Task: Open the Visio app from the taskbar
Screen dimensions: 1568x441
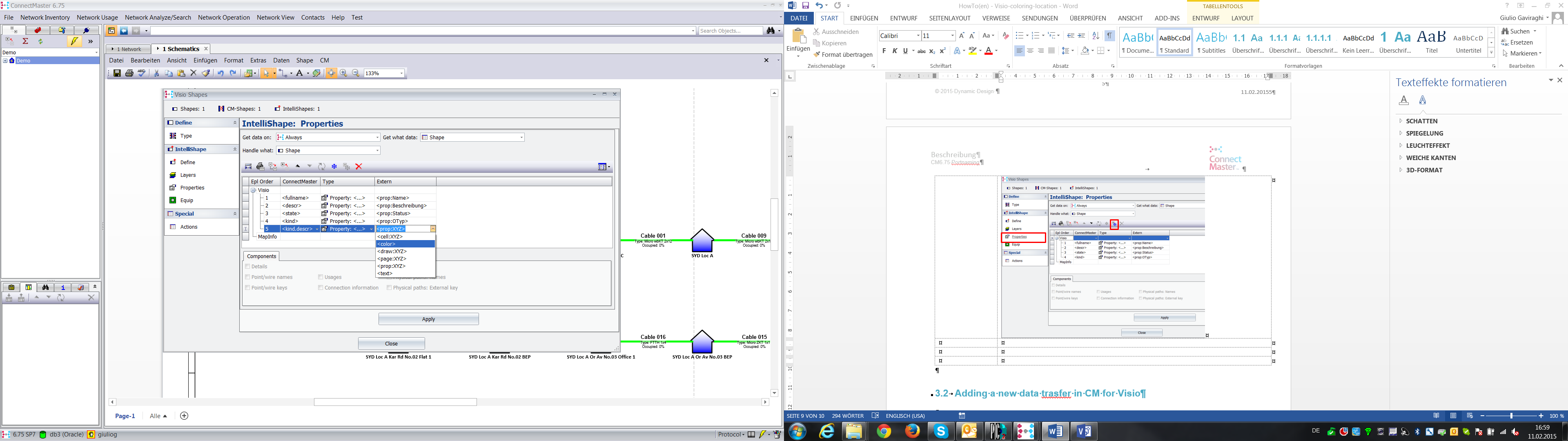Action: (x=1083, y=431)
